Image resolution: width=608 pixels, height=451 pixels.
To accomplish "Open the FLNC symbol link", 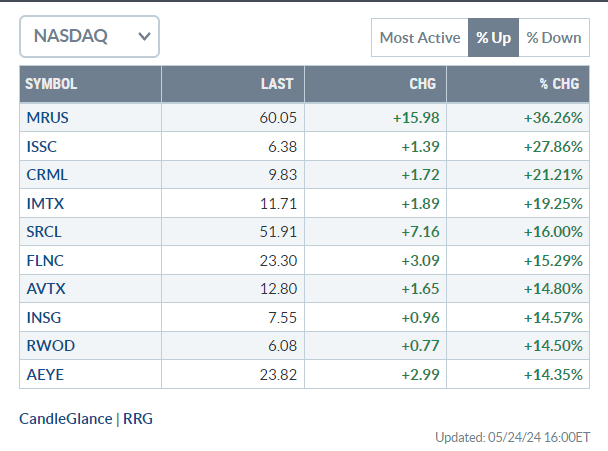I will coord(44,262).
